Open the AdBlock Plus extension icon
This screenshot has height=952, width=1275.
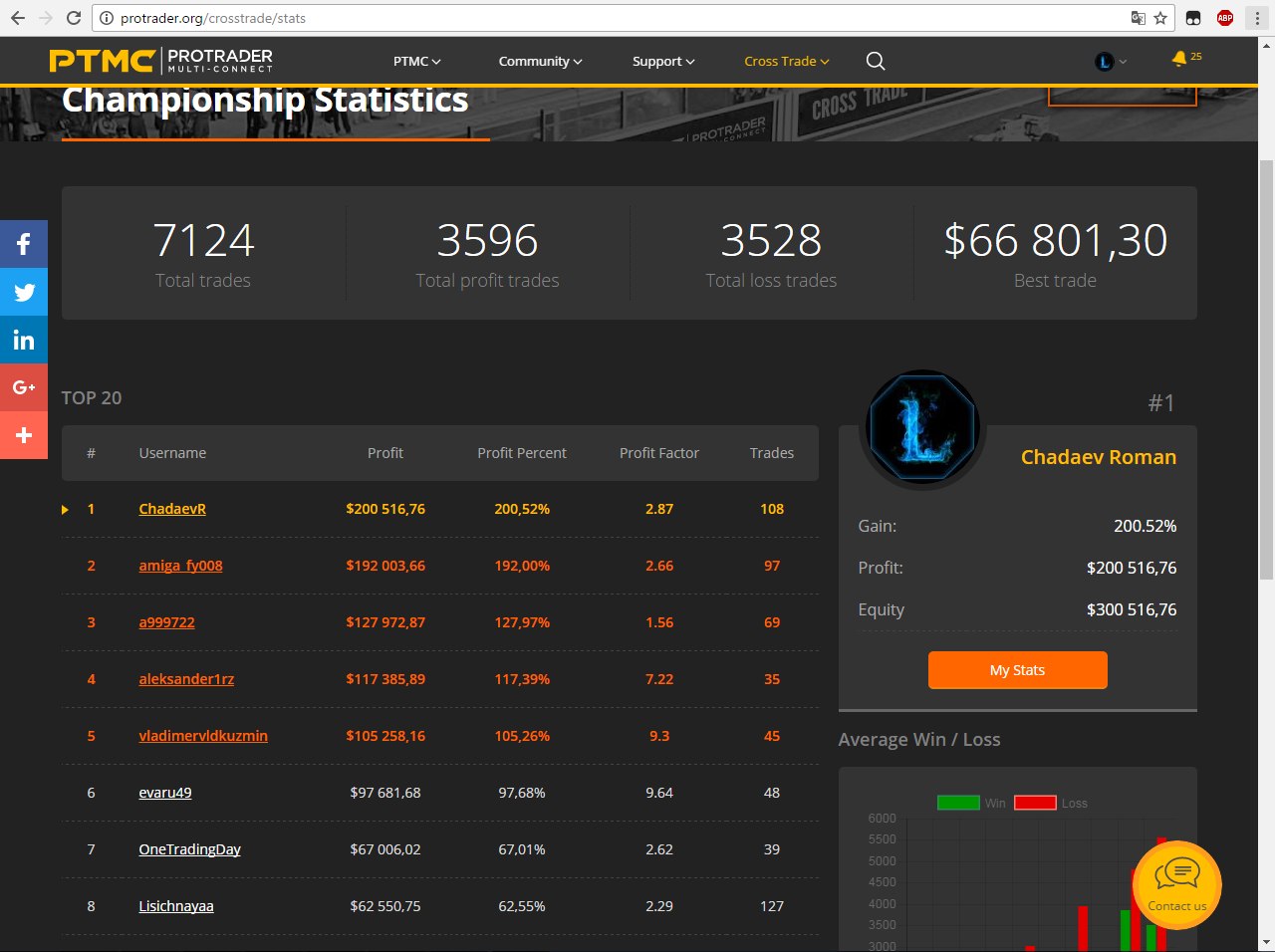1225,18
